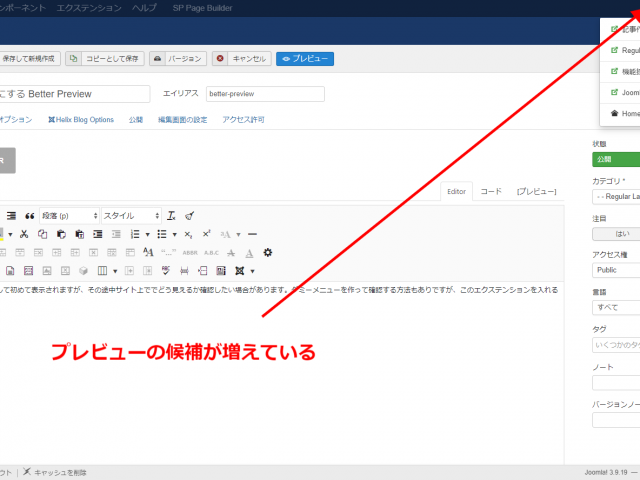Open the SP Page Builder menu
The width and height of the screenshot is (640, 480).
(202, 8)
